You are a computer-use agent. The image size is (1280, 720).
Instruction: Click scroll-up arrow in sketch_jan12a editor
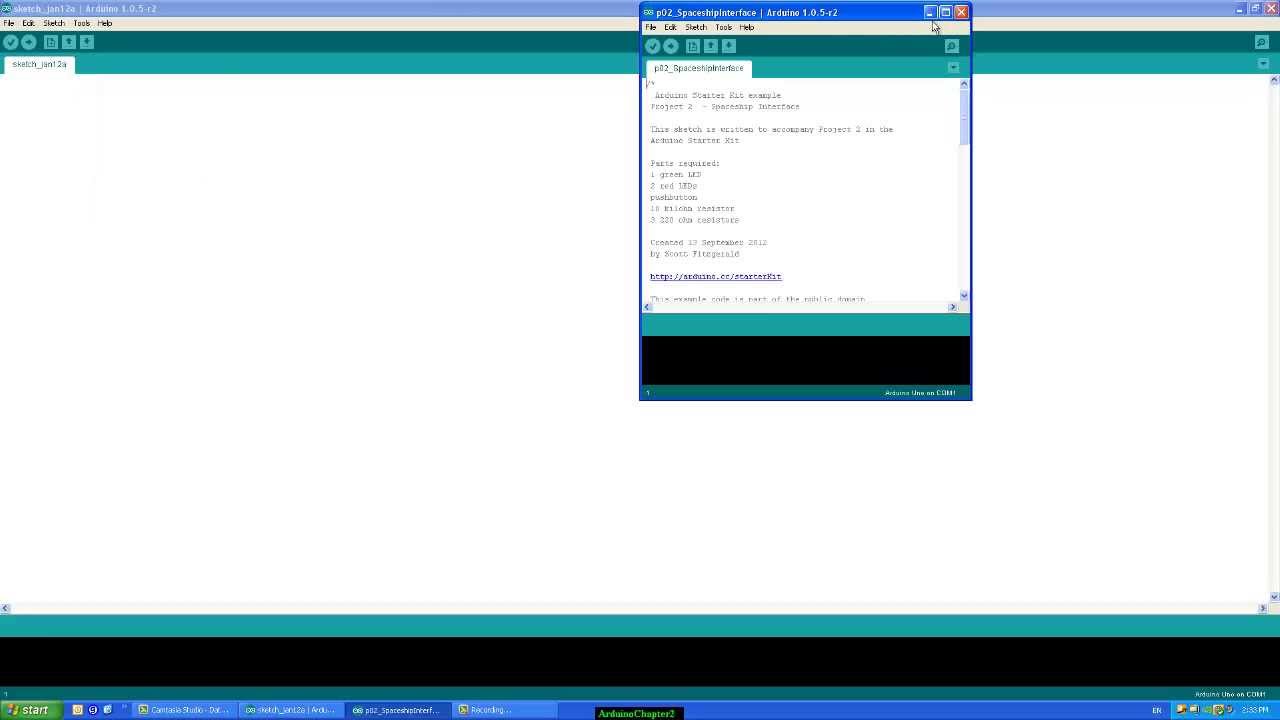point(1274,80)
